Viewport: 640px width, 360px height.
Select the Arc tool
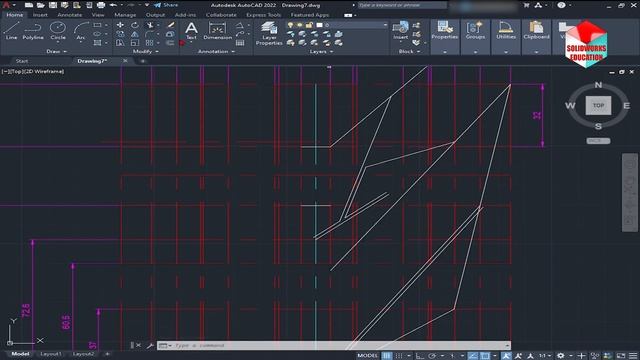[x=81, y=31]
